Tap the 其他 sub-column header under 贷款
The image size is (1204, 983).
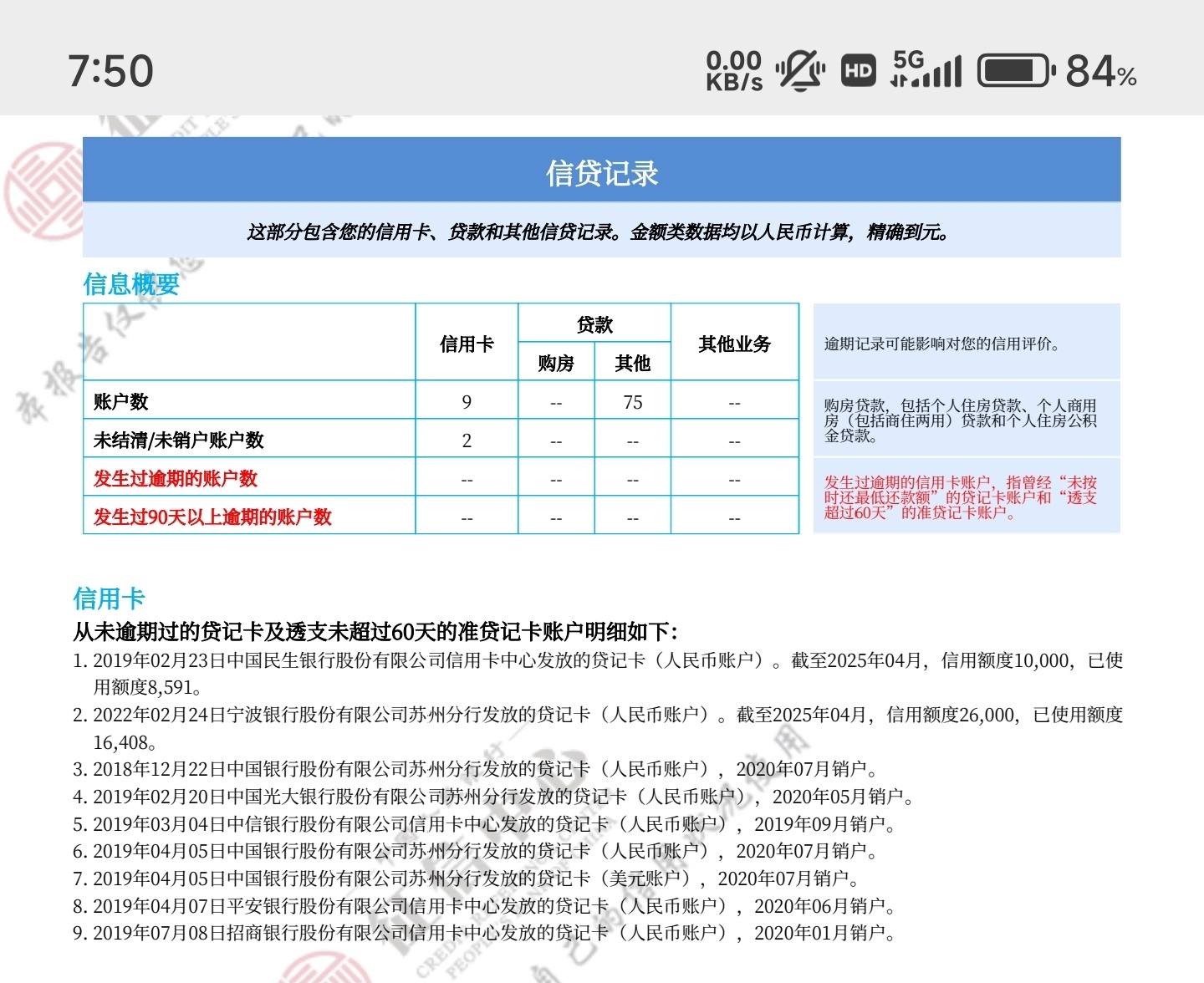(632, 363)
